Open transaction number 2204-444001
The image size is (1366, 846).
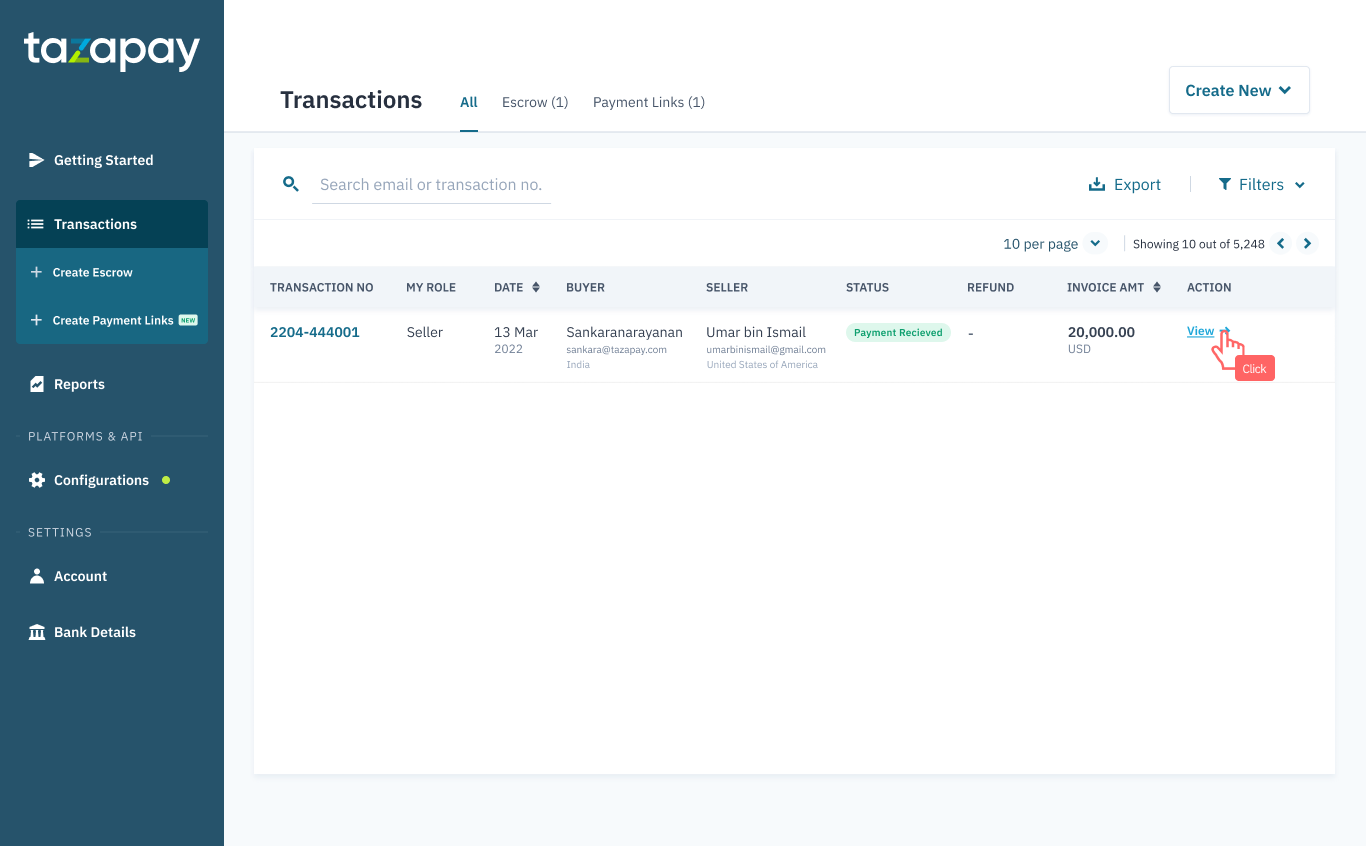point(315,332)
